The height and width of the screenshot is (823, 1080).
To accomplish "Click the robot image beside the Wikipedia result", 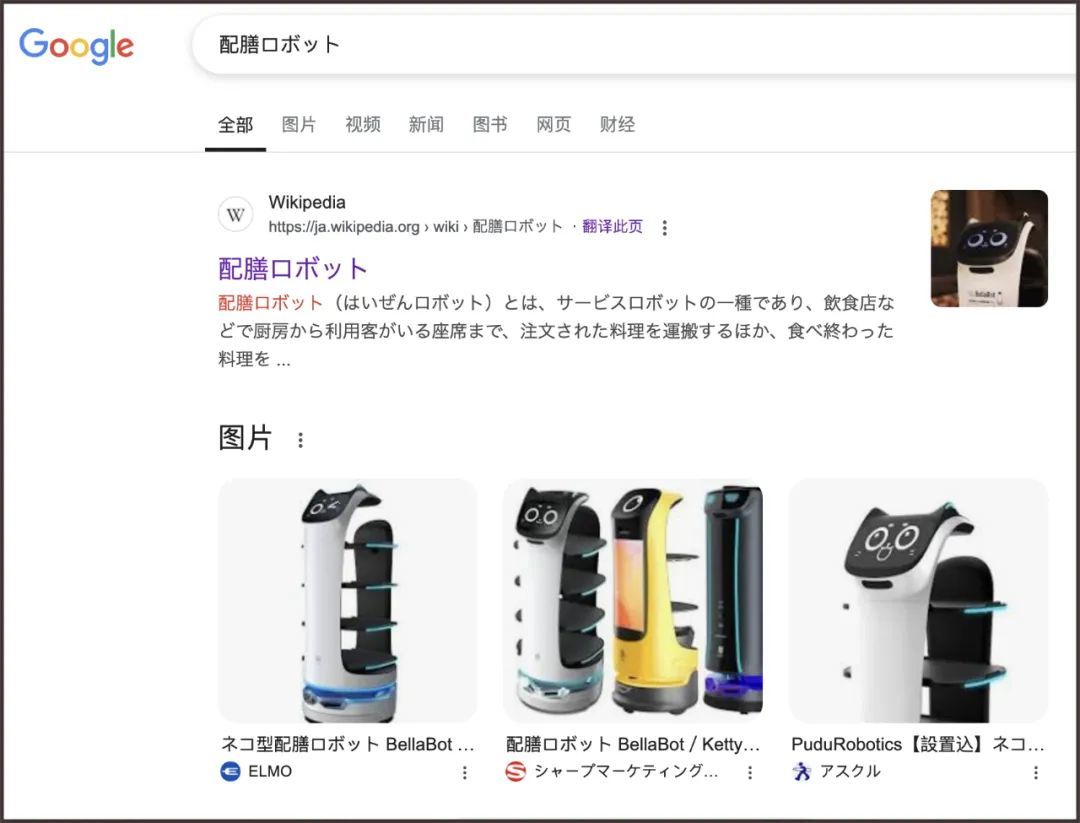I will pos(989,246).
